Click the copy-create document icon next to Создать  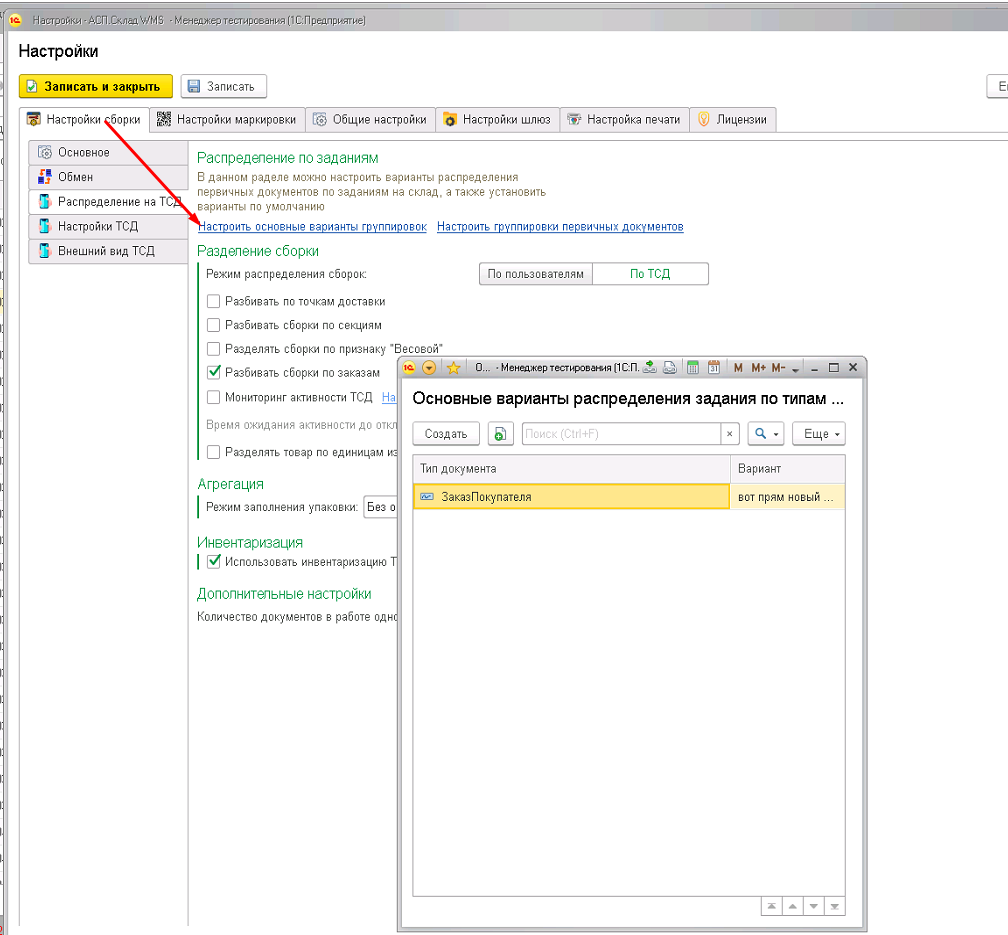[x=500, y=434]
